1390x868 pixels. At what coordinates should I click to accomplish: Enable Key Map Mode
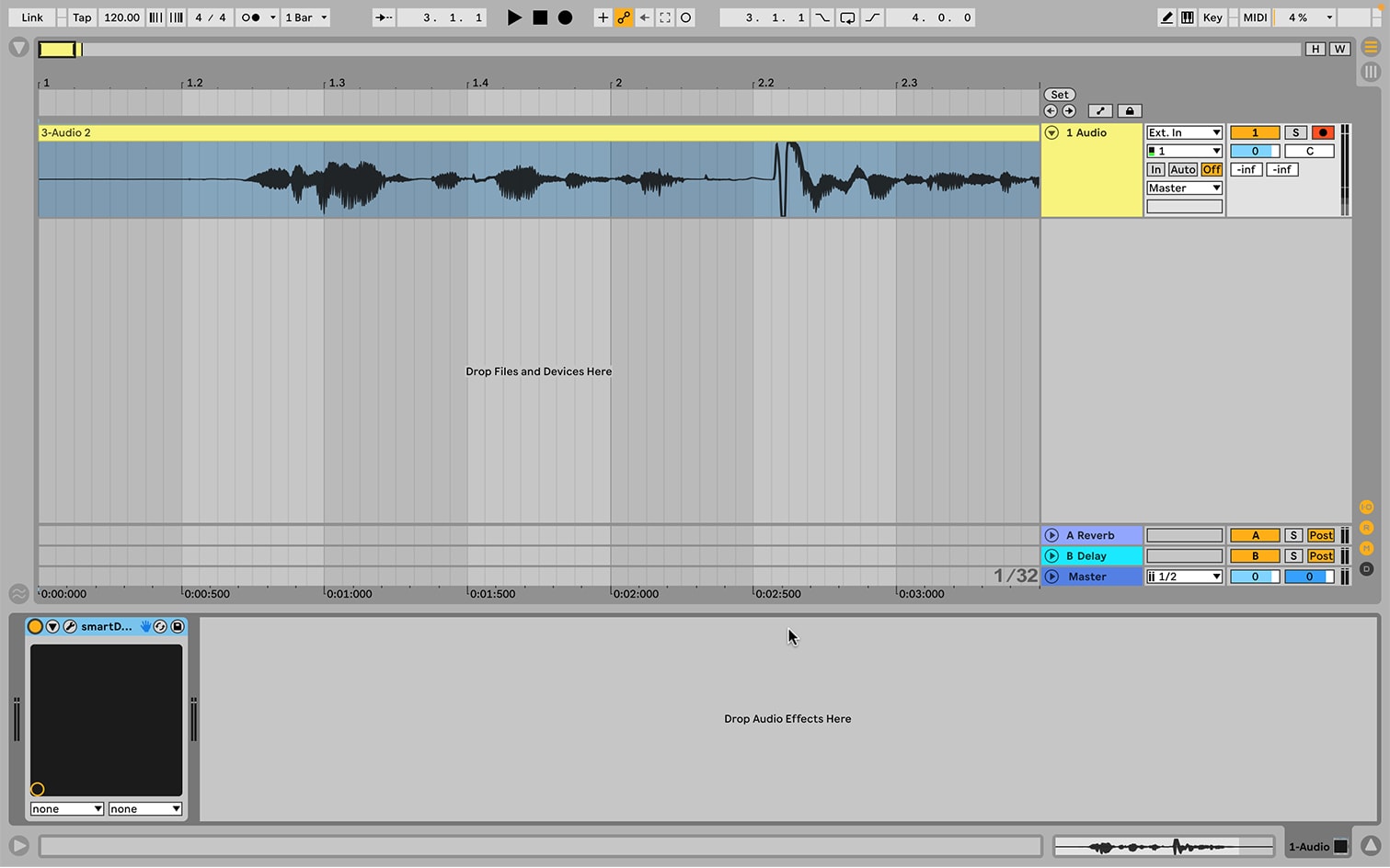1212,17
